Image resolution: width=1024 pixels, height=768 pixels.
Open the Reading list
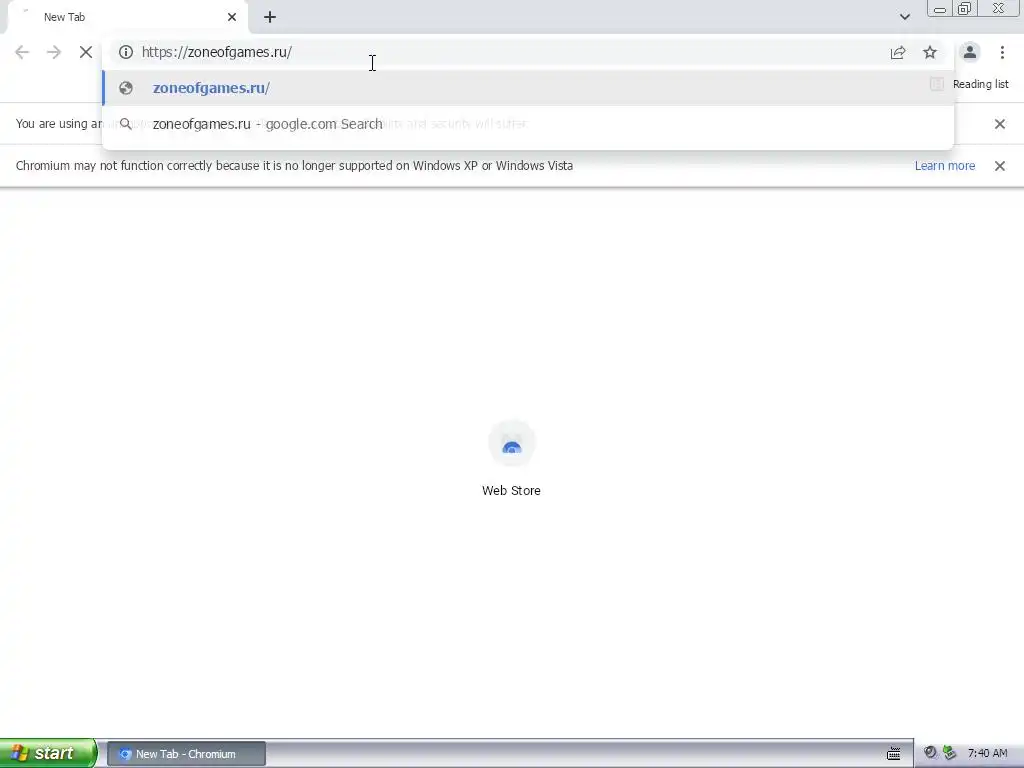tap(969, 84)
